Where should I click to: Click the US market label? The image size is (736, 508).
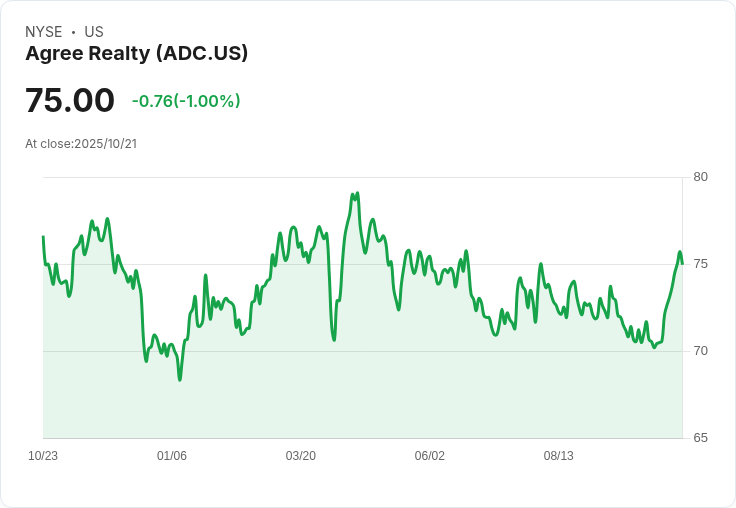click(94, 32)
